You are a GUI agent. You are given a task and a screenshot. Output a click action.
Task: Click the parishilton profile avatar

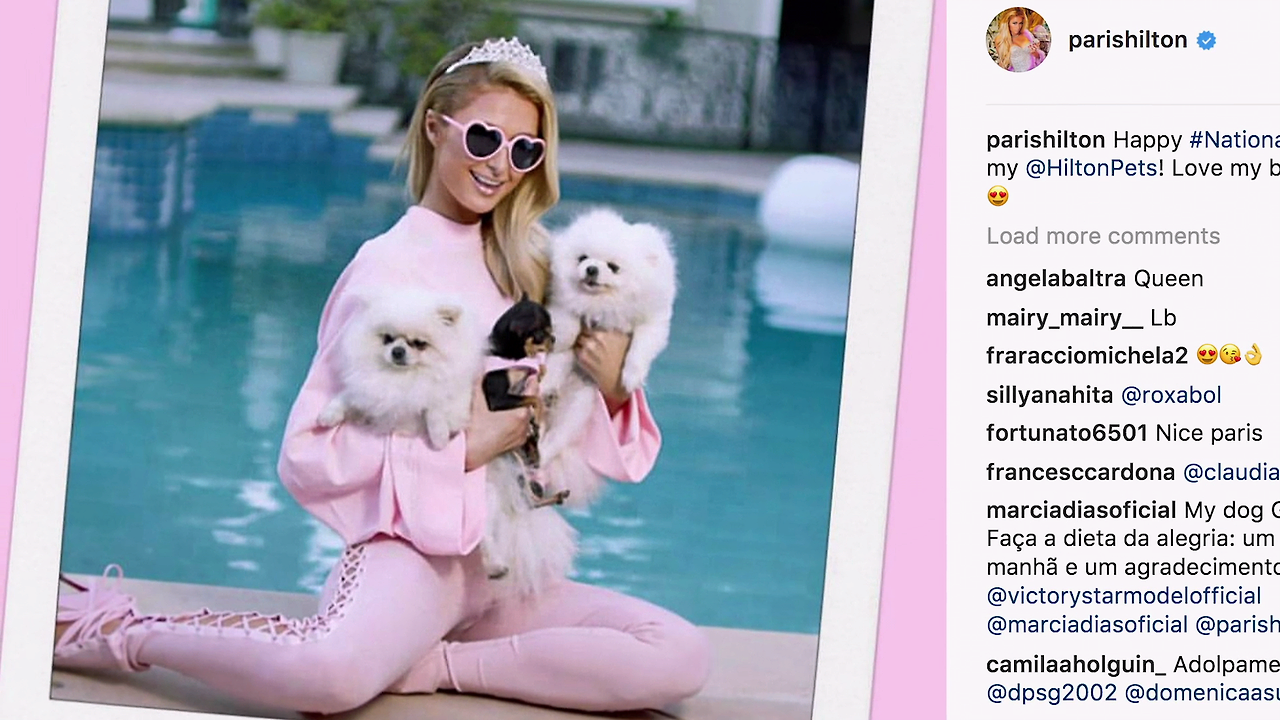(1018, 40)
